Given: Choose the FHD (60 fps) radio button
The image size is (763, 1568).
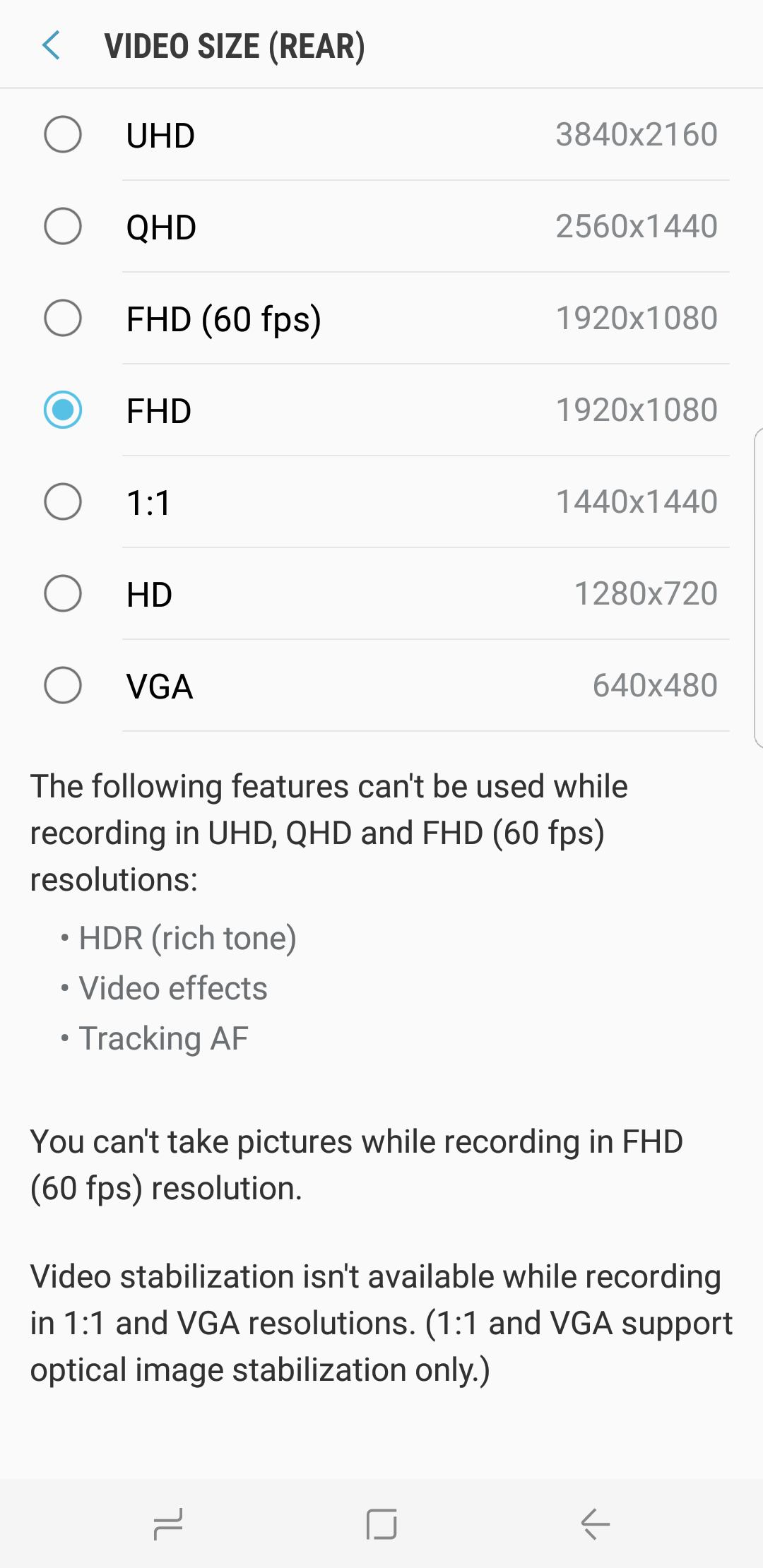Looking at the screenshot, I should click(63, 318).
